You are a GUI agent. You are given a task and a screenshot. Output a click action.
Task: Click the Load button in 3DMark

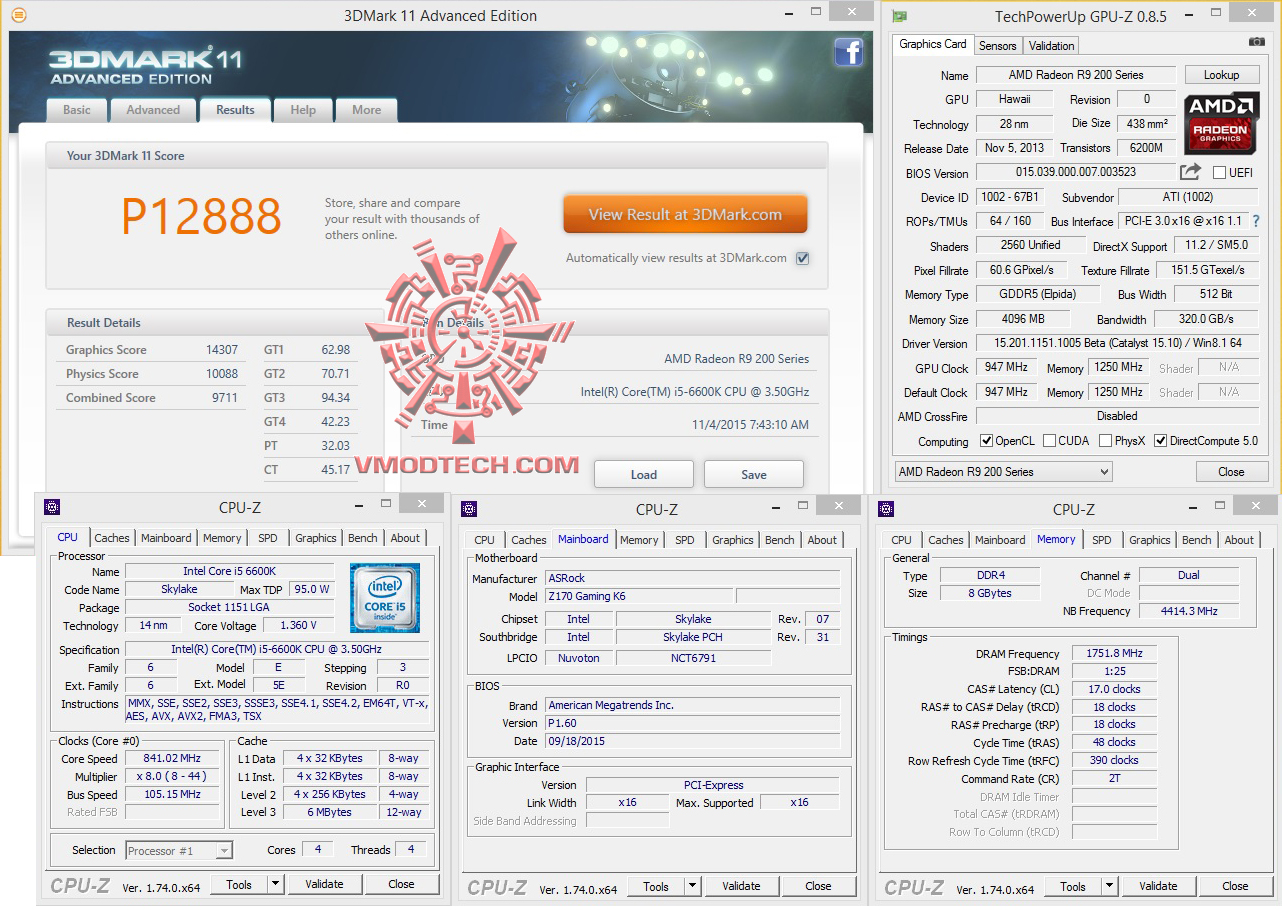click(x=644, y=474)
